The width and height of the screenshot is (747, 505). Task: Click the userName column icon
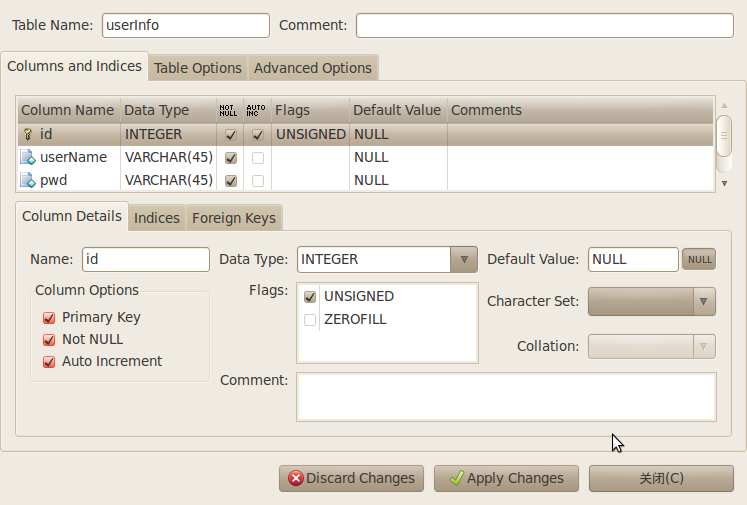28,157
